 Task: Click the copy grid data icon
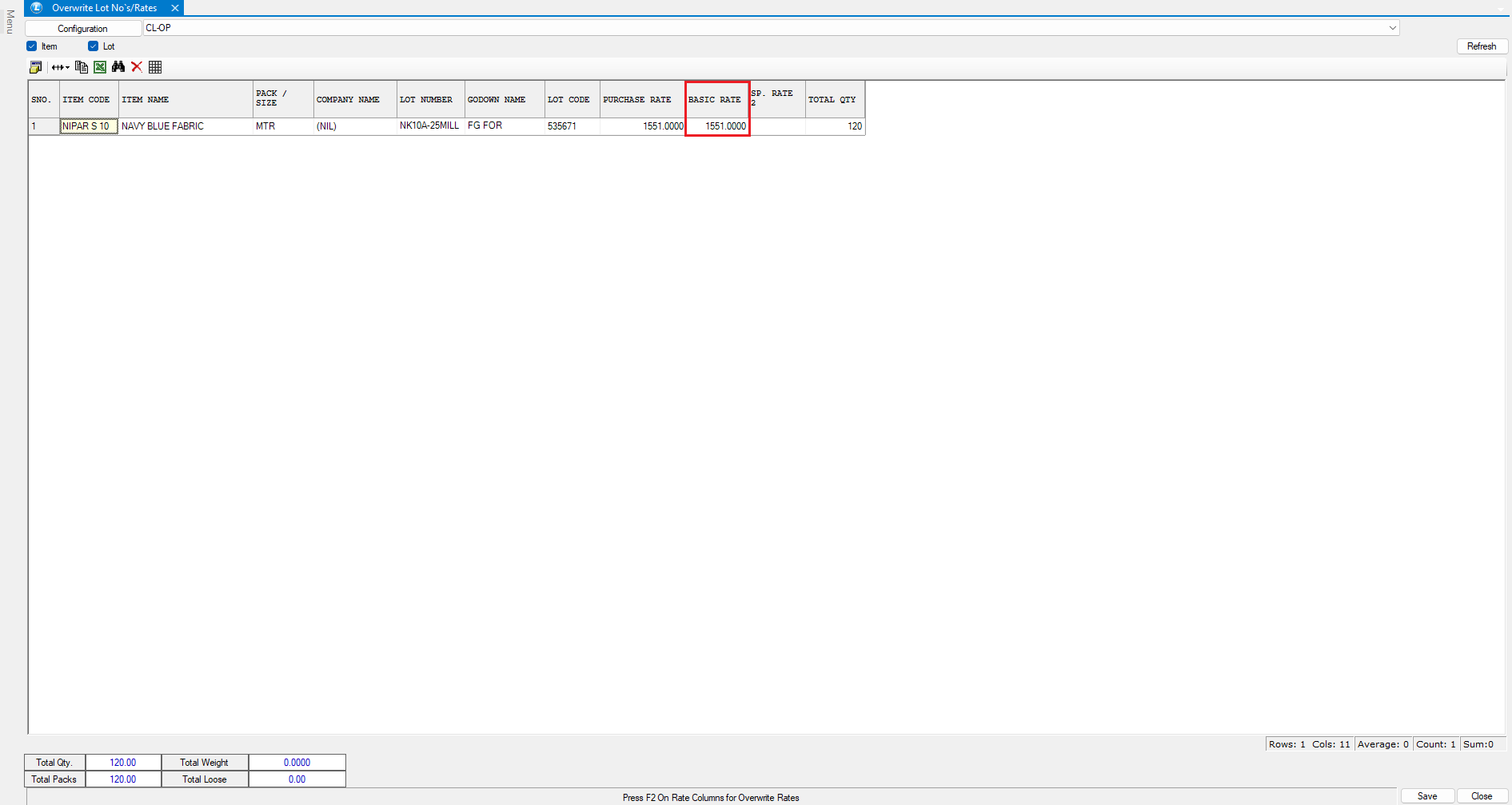(81, 67)
